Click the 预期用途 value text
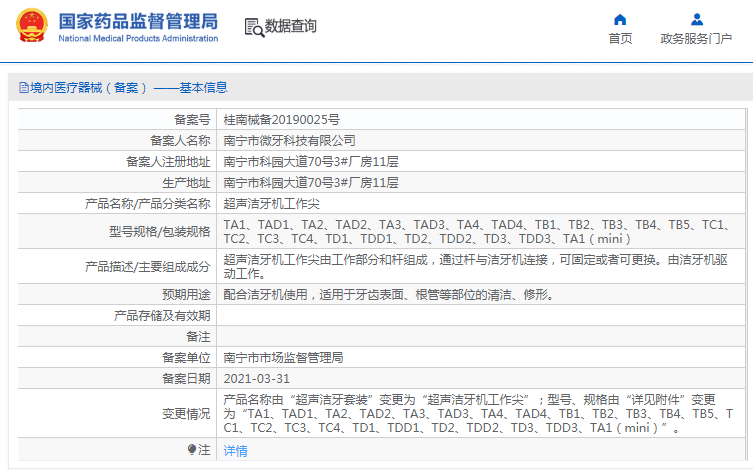 389,294
